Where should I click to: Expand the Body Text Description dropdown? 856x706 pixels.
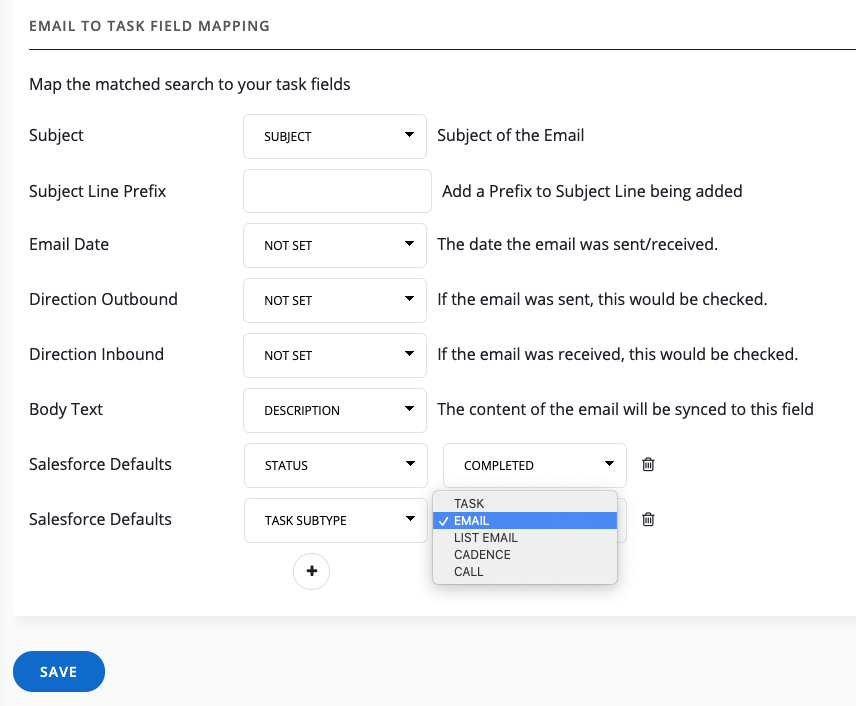point(335,410)
